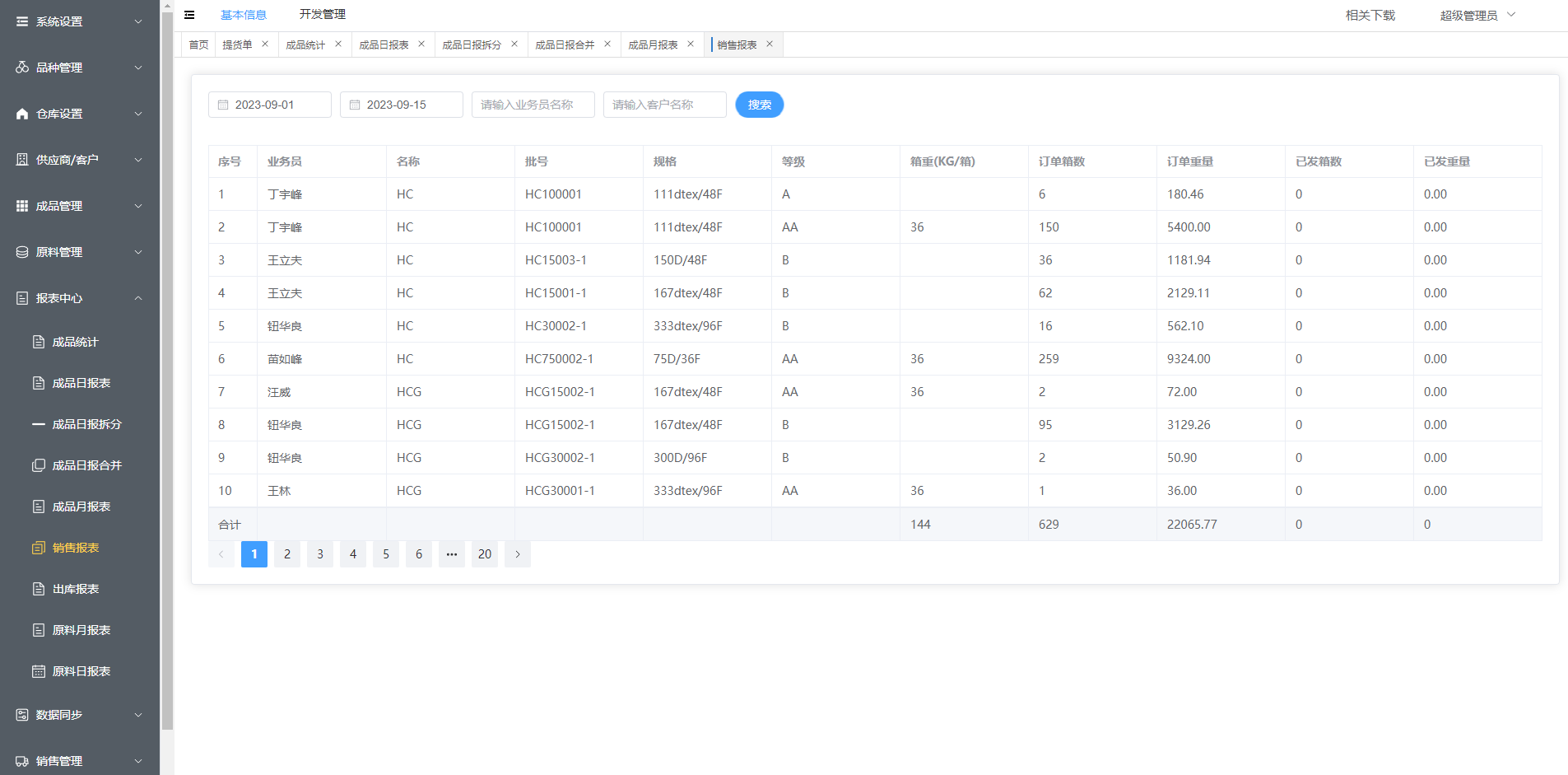The width and height of the screenshot is (1568, 775).
Task: Close the 提货单 tab
Action: [265, 44]
